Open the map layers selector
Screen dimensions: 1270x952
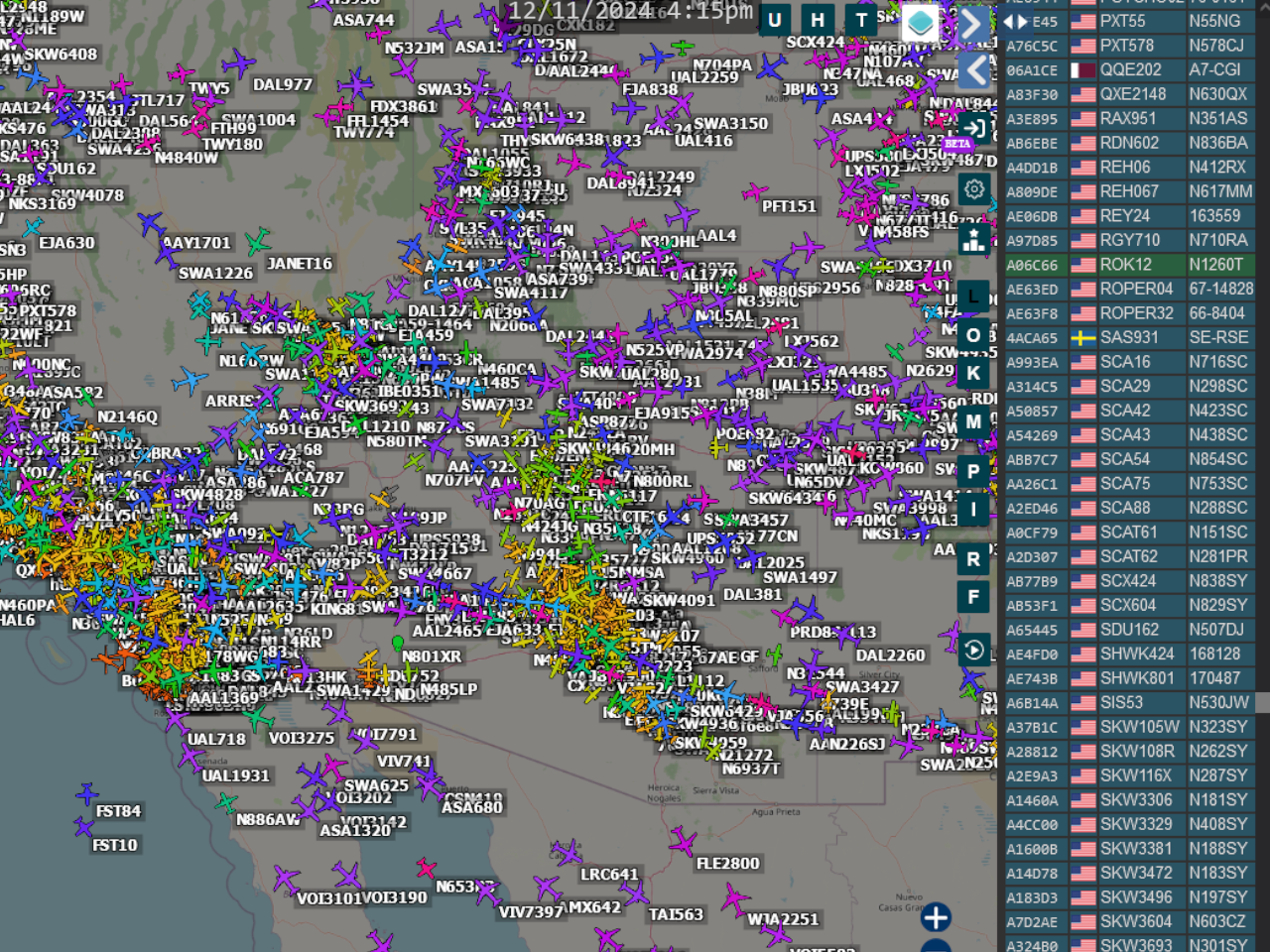point(921,22)
